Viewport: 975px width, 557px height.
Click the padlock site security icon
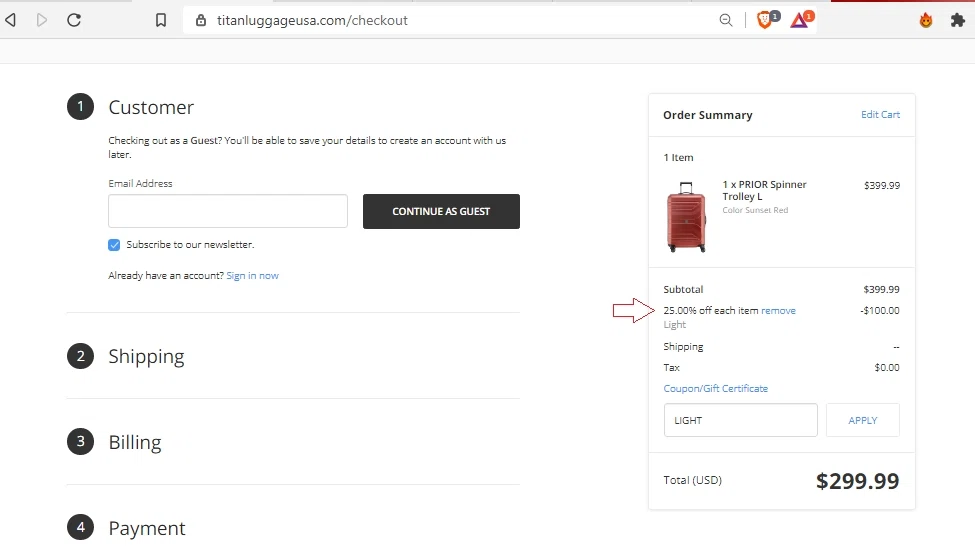[x=201, y=20]
